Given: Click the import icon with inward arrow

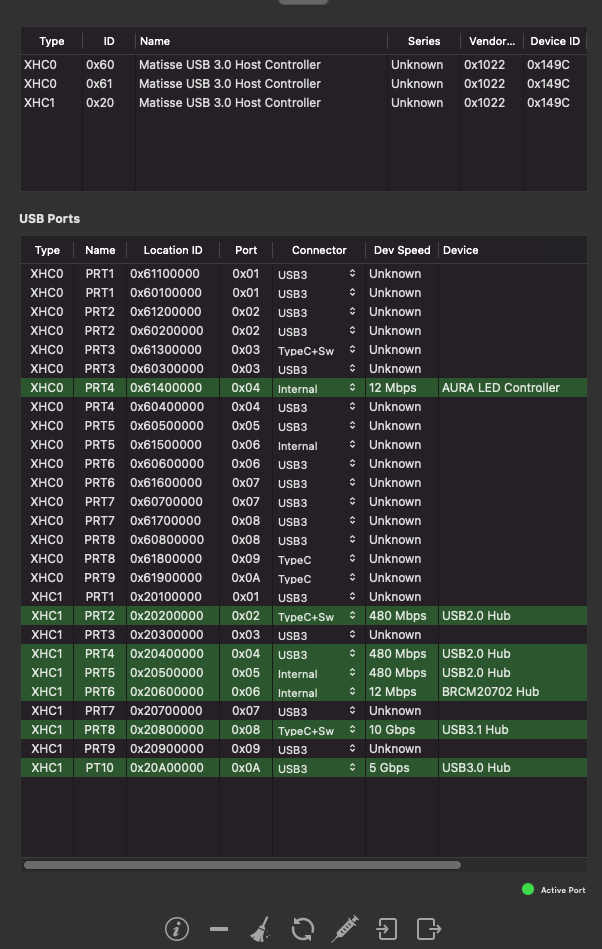Looking at the screenshot, I should (x=387, y=929).
